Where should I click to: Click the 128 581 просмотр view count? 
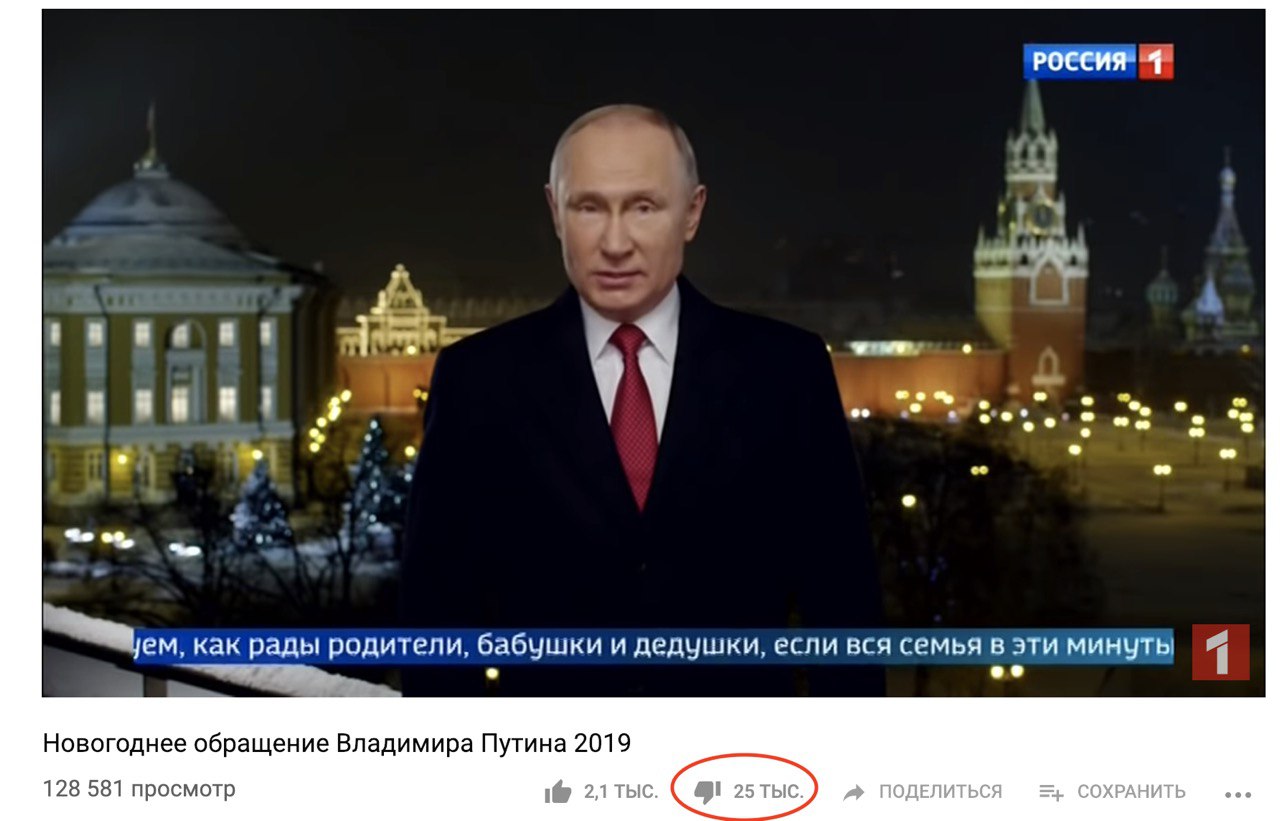tap(139, 789)
